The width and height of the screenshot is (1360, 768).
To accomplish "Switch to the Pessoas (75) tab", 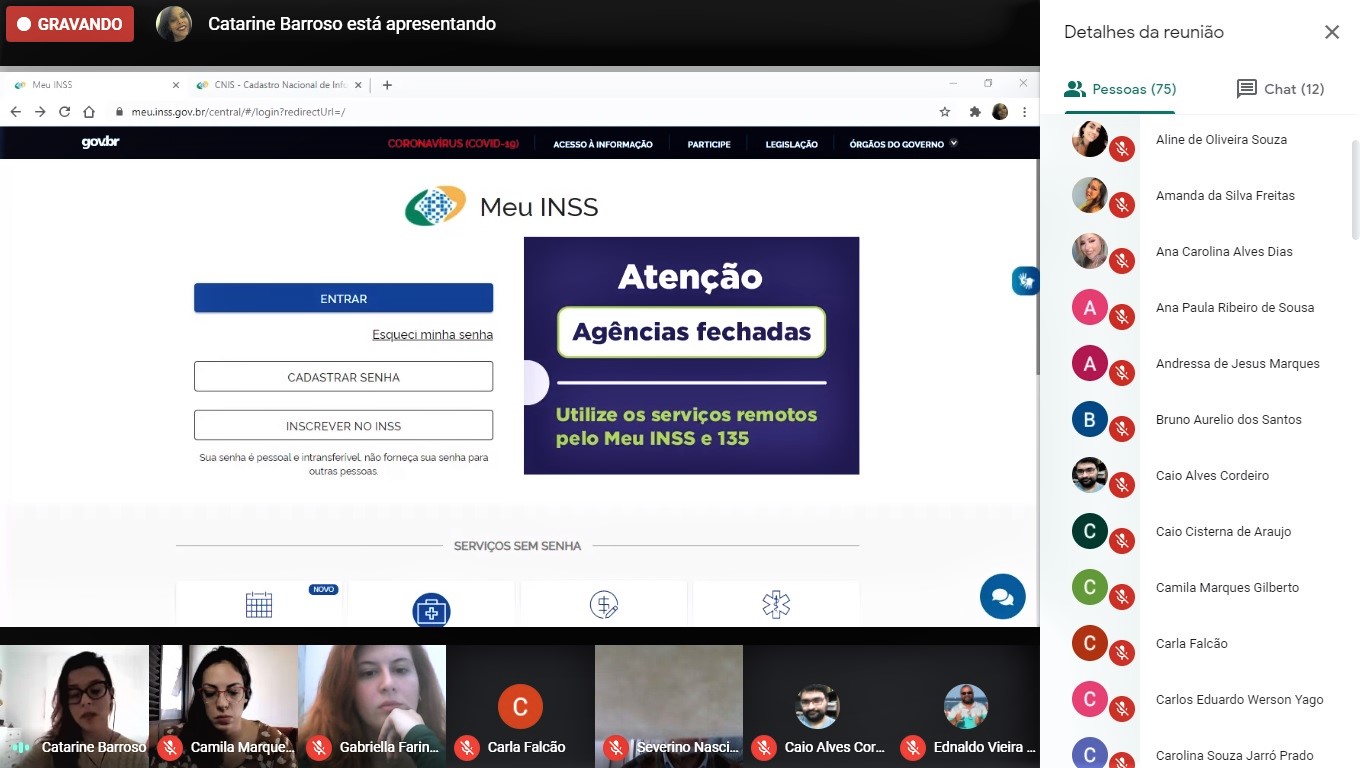I will click(1120, 89).
